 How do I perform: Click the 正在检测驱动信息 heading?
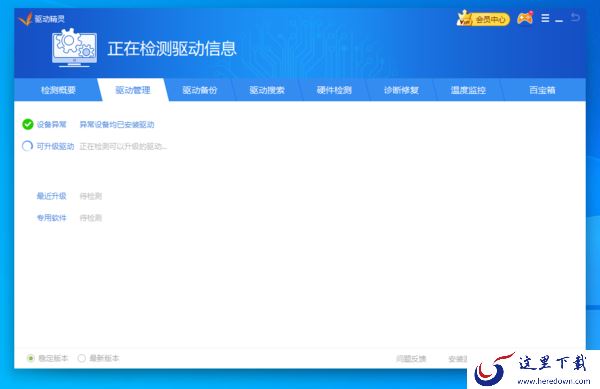coord(172,49)
